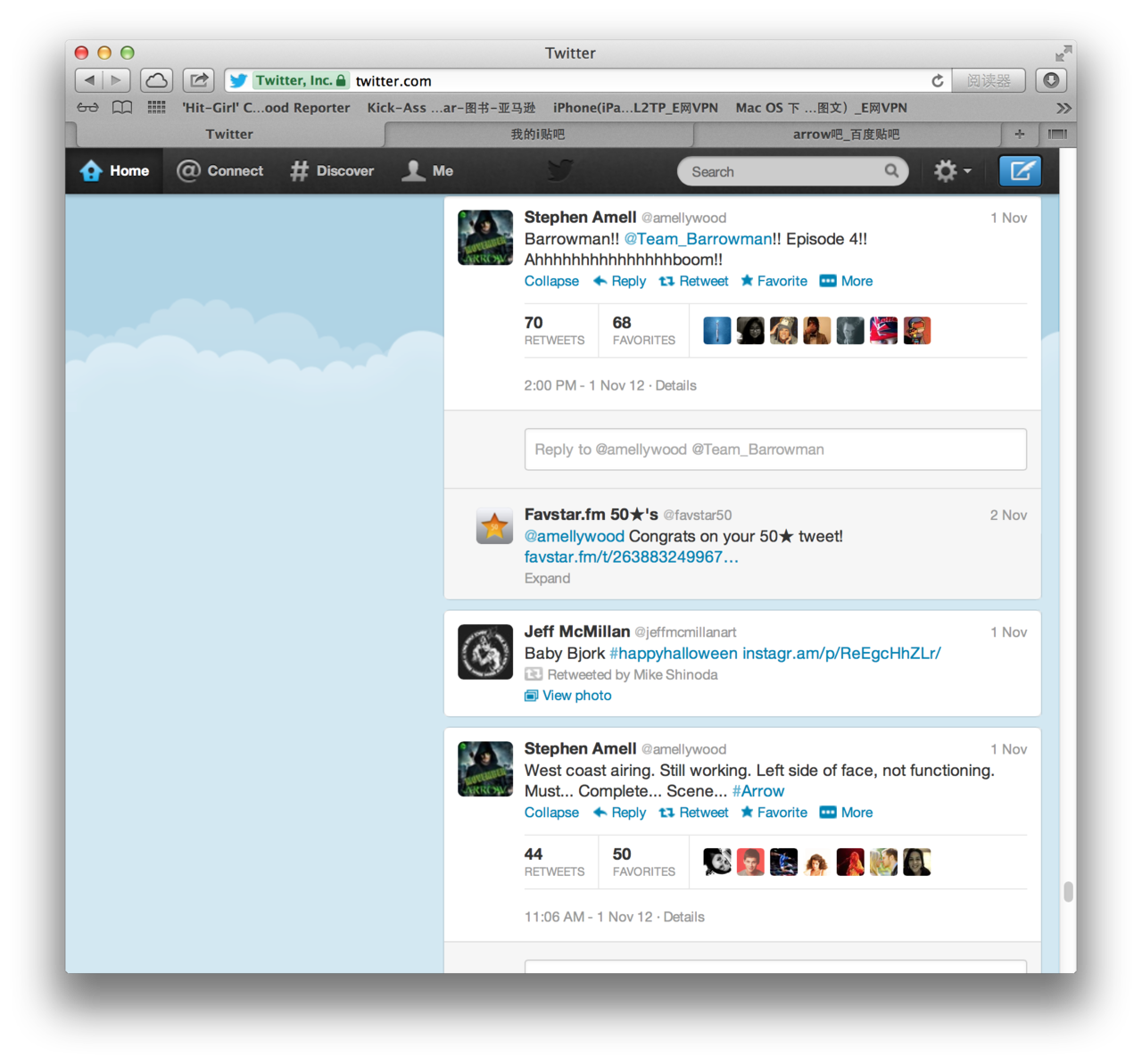Click @amellywood mention in Favstar tweet
This screenshot has width=1142, height=1064.
coord(575,536)
